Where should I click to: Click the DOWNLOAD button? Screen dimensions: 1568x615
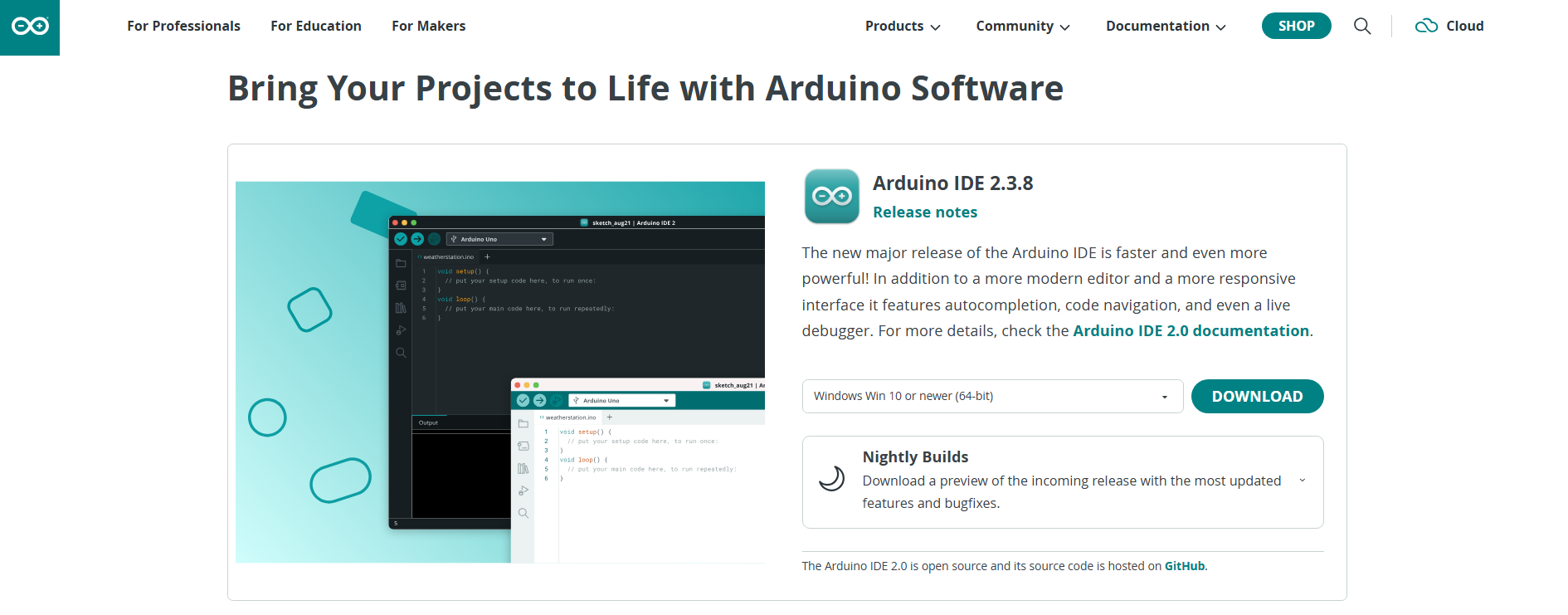coord(1257,396)
